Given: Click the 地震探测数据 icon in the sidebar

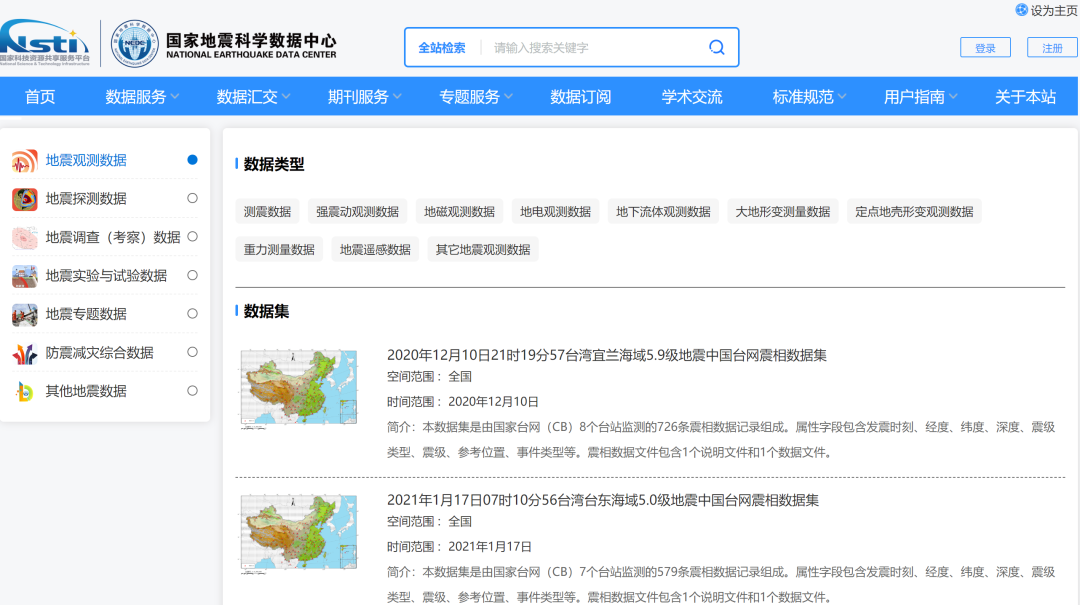Looking at the screenshot, I should [24, 199].
